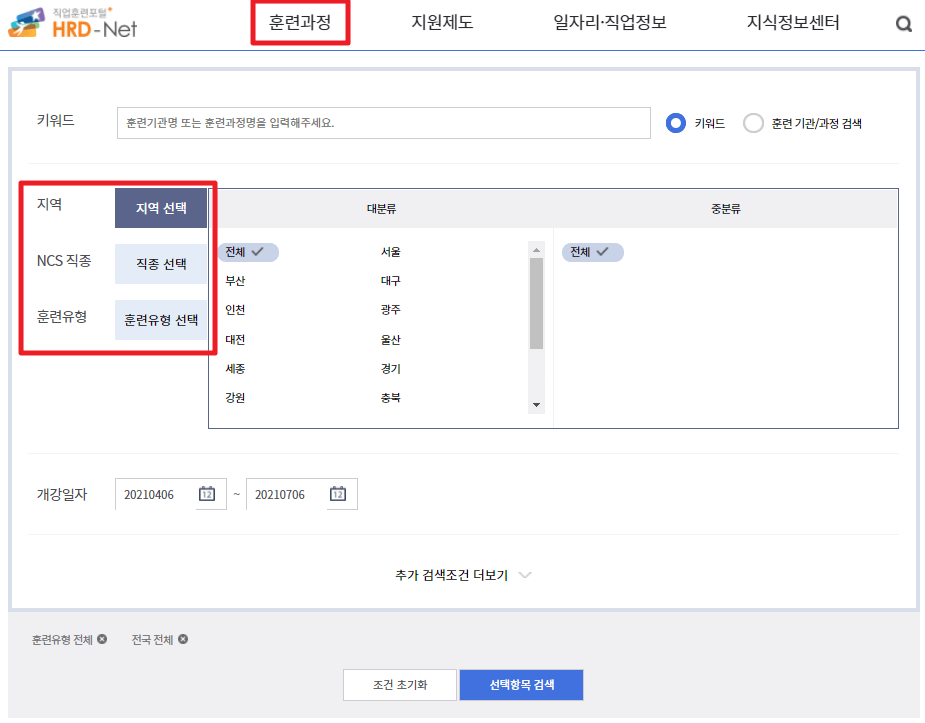This screenshot has width=925, height=723.
Task: Remove the 전국 전체 filter tag
Action: 183,639
